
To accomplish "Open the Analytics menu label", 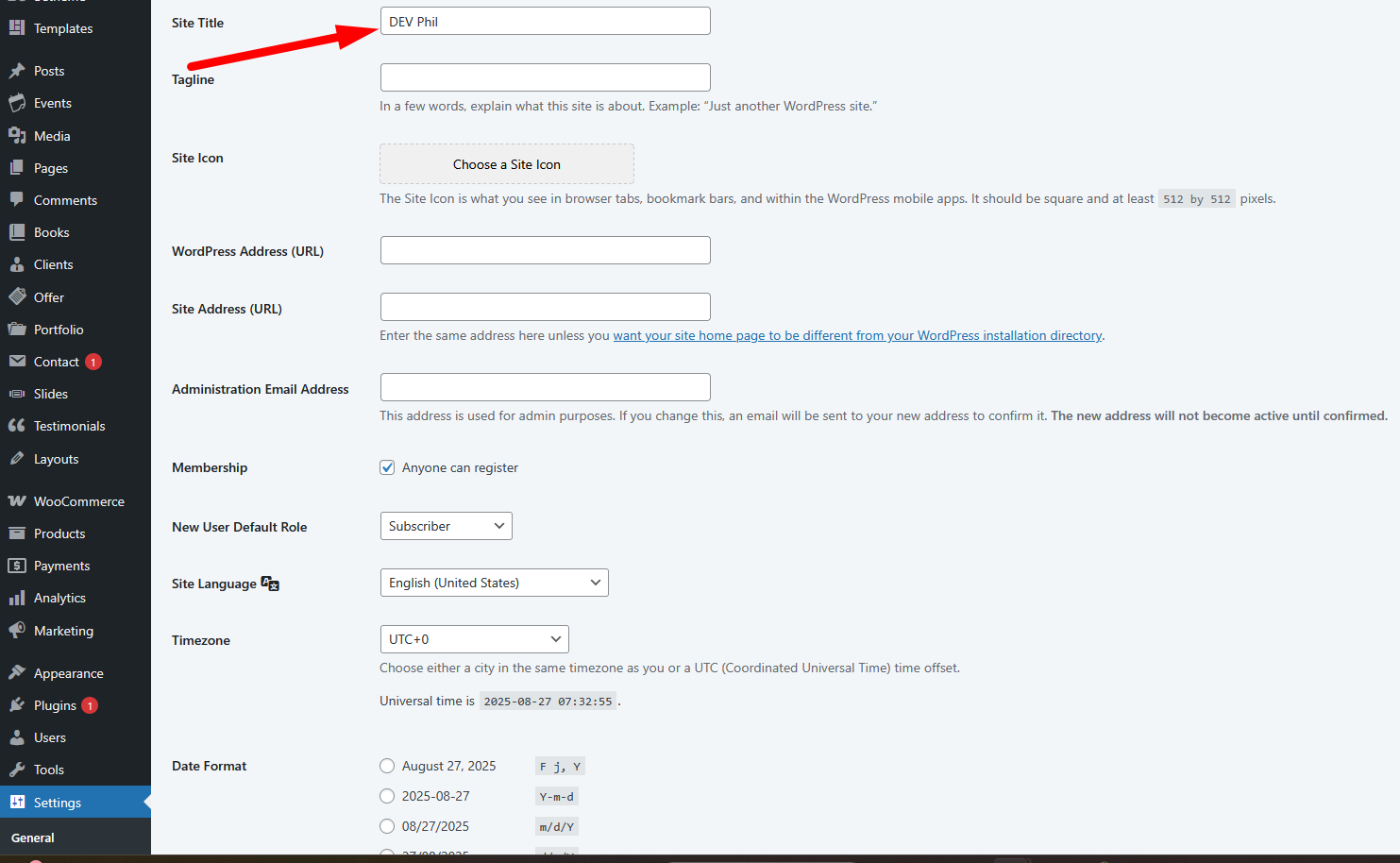I will [59, 598].
